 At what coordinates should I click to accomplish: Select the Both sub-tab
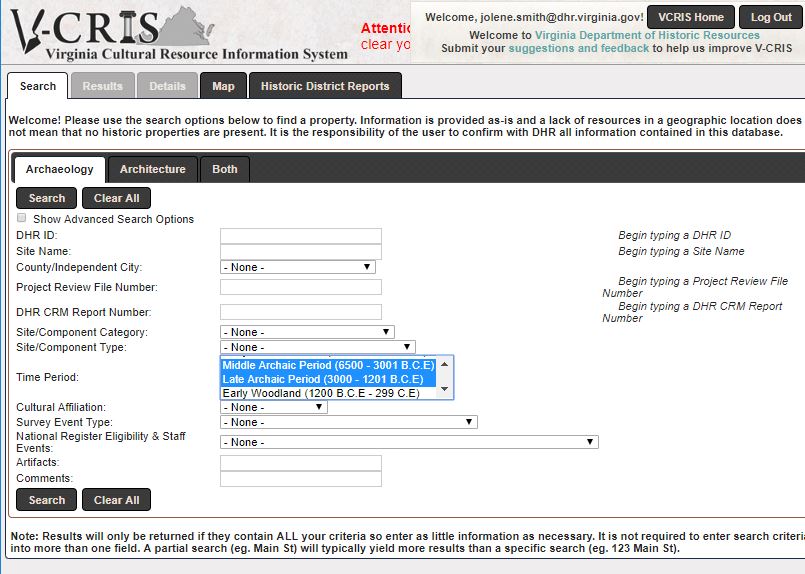click(x=225, y=169)
